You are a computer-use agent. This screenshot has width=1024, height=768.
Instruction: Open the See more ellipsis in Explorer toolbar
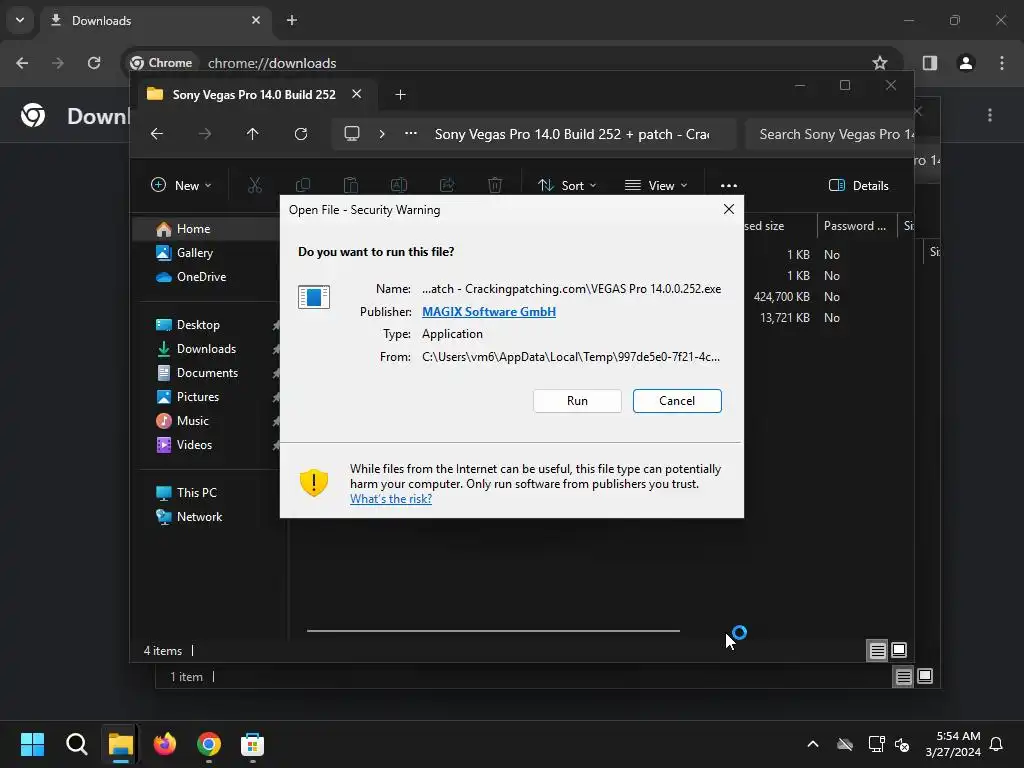(729, 185)
